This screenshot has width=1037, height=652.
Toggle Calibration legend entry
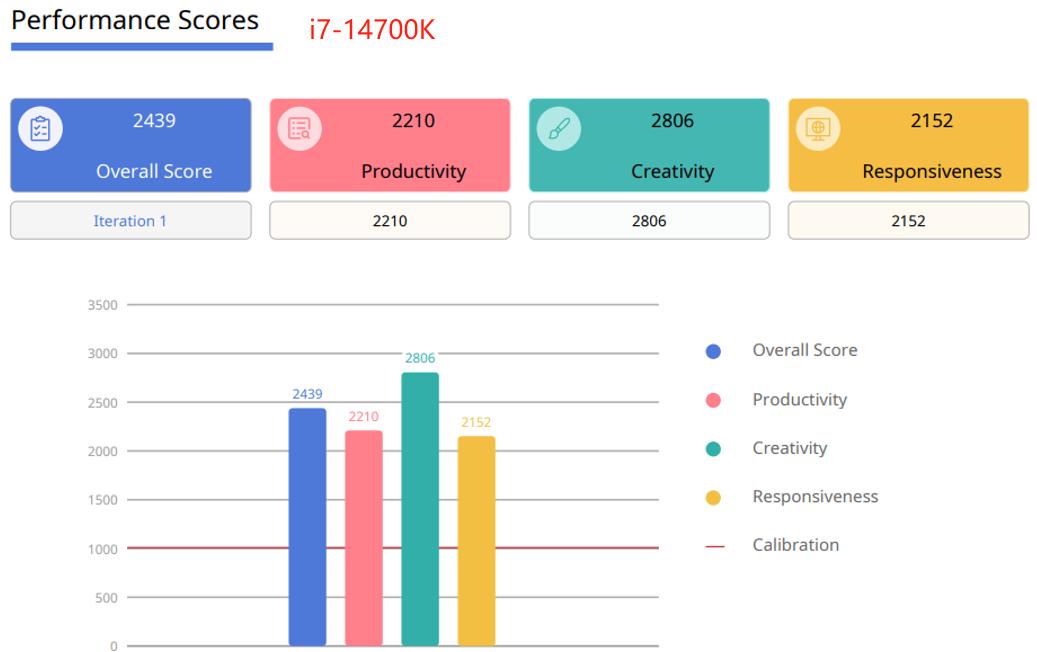(772, 545)
